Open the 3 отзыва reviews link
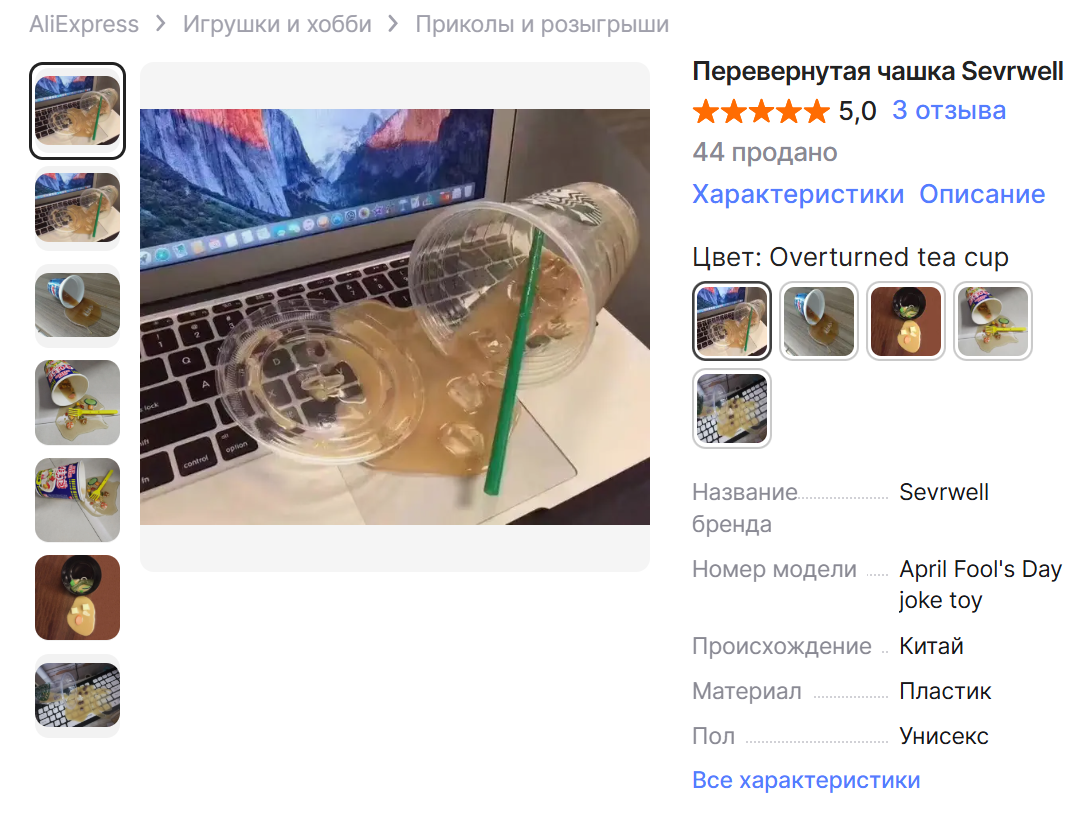 click(949, 110)
